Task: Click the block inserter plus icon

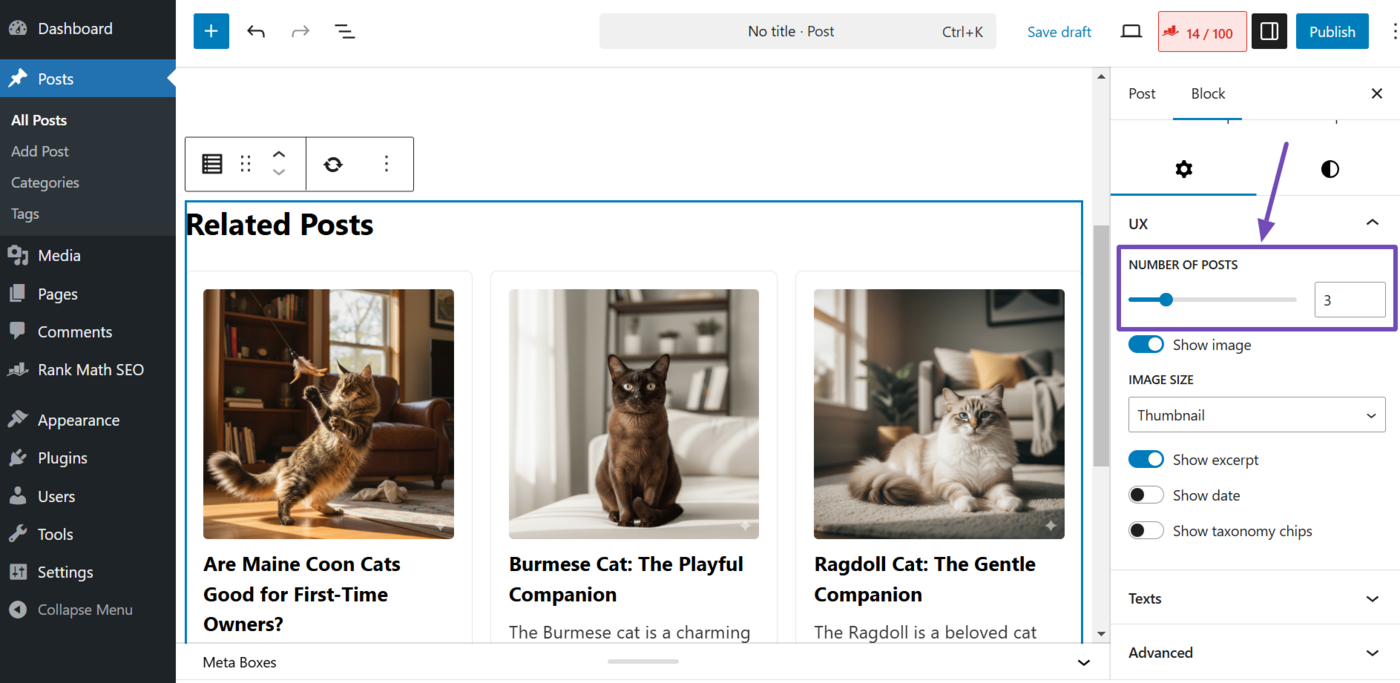Action: point(211,31)
